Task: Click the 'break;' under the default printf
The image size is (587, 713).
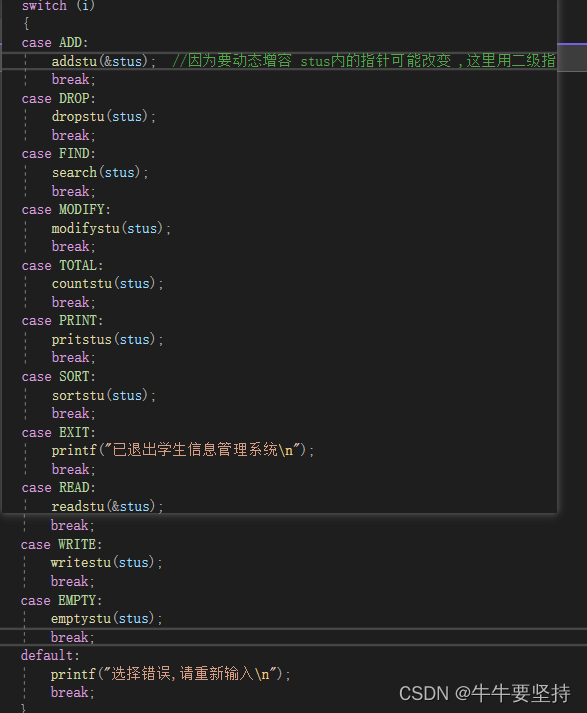Action: pyautogui.click(x=73, y=693)
